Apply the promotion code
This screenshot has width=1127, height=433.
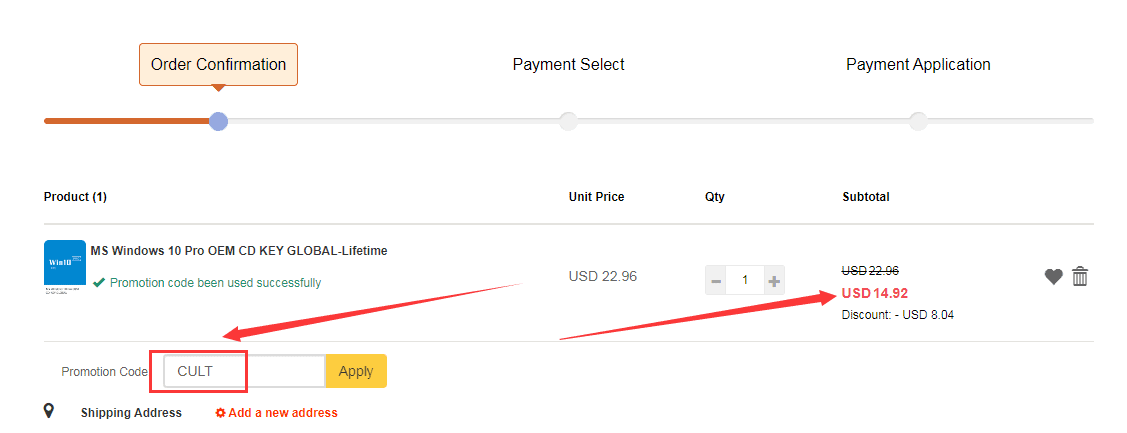356,371
